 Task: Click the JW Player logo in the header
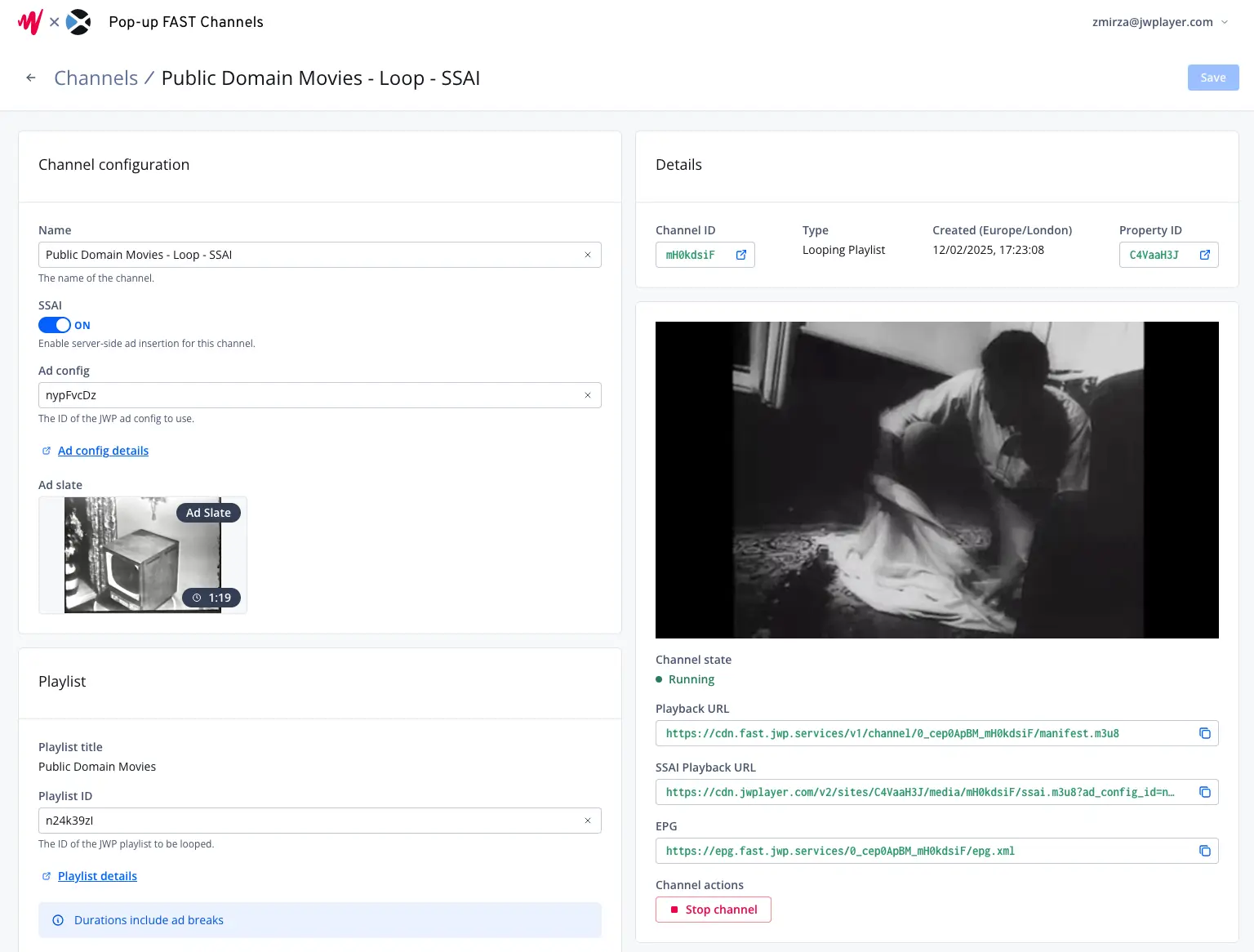[29, 21]
